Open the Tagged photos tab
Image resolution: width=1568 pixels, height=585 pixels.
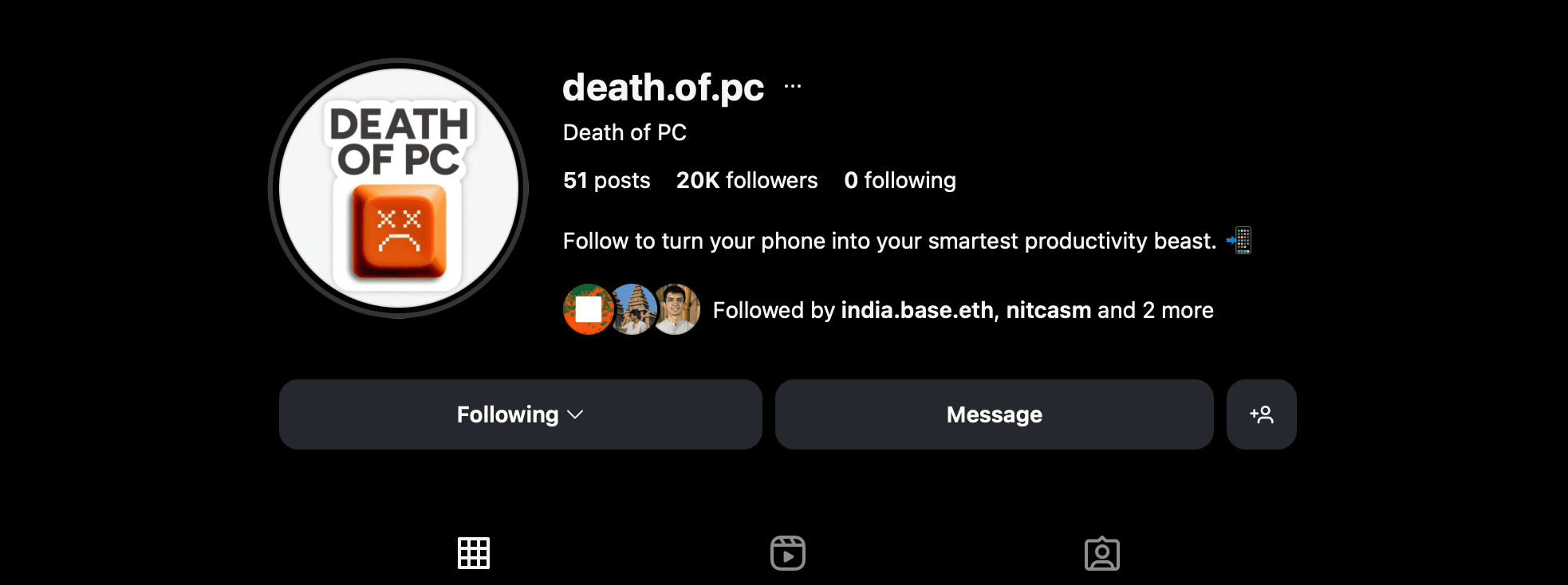[x=1102, y=552]
